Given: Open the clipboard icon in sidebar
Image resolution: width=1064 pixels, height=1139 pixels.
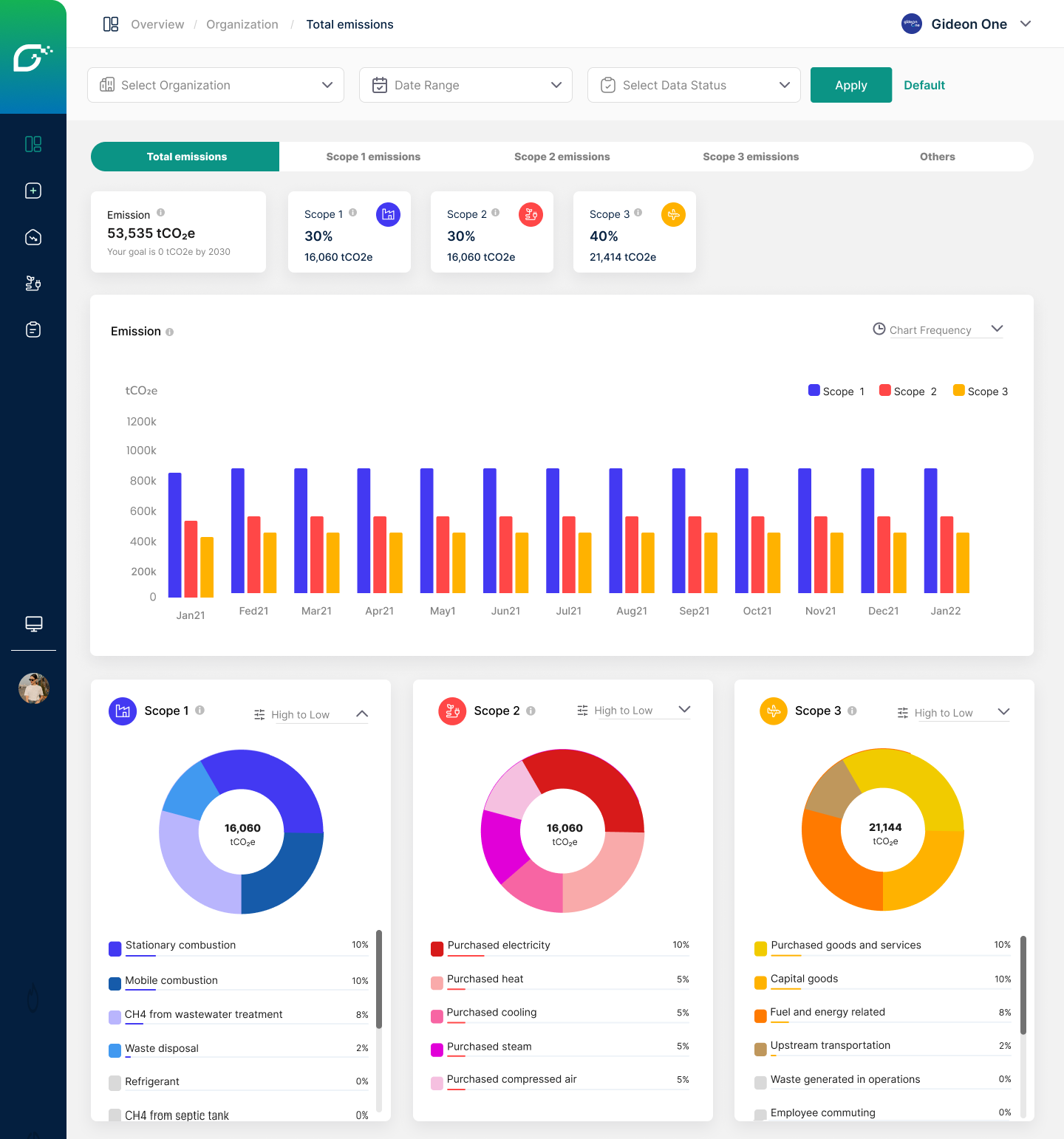Looking at the screenshot, I should pyautogui.click(x=33, y=329).
